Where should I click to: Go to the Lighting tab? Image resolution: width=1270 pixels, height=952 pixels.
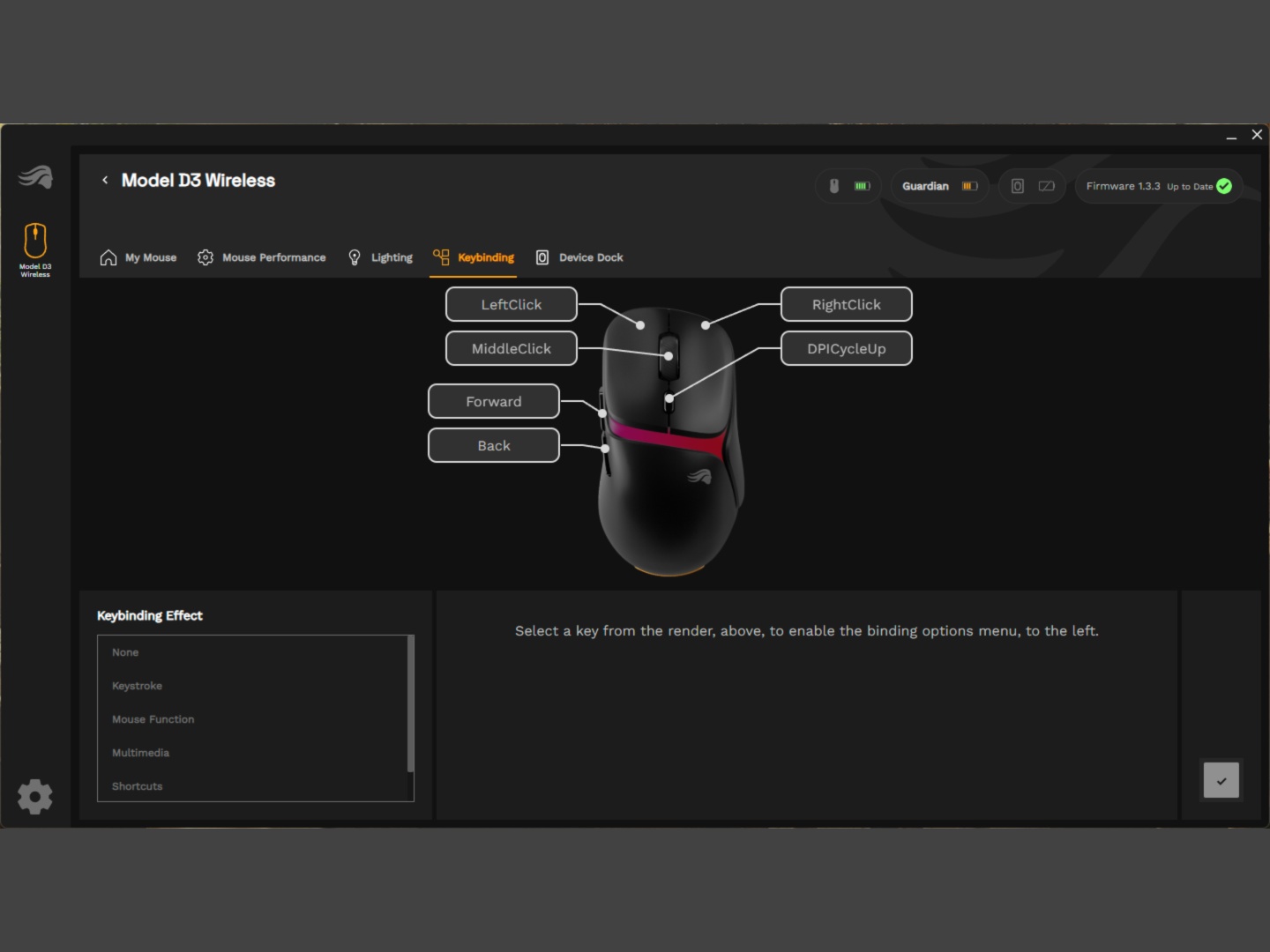pyautogui.click(x=380, y=257)
